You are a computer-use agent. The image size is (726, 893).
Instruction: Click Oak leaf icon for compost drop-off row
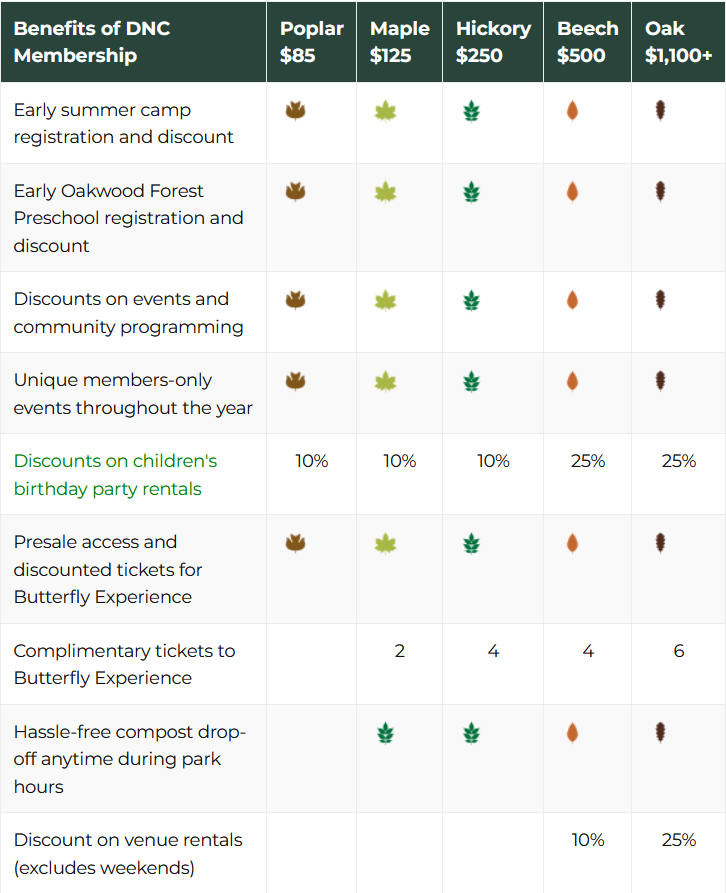coord(661,732)
